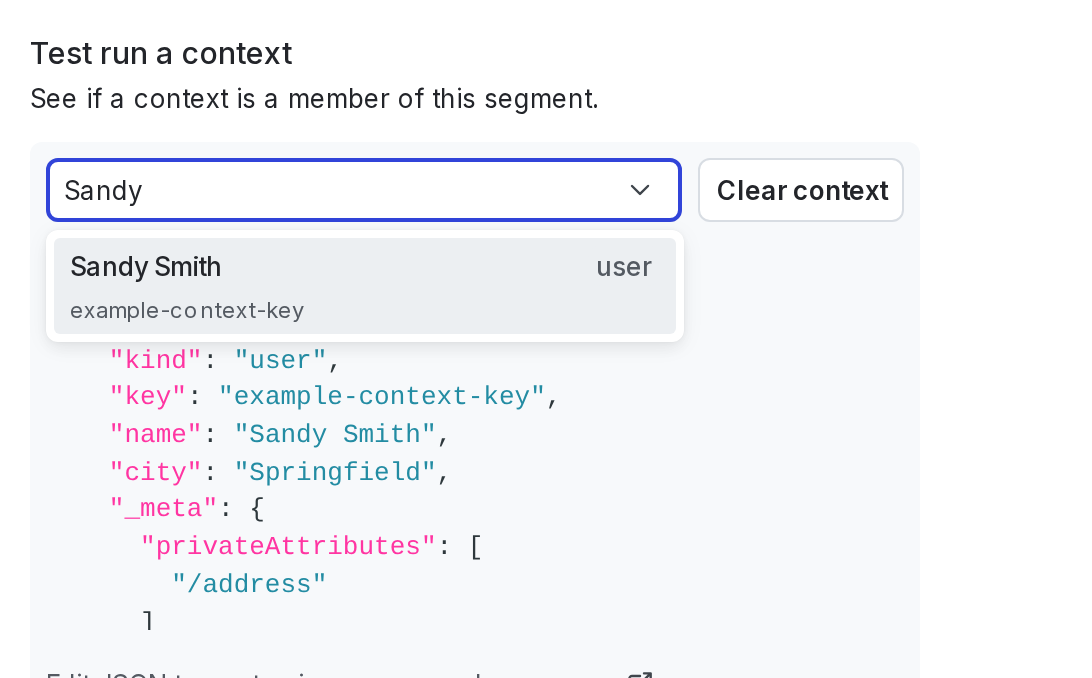Click the "_meta" object key in the JSON
The image size is (1092, 678).
(162, 508)
